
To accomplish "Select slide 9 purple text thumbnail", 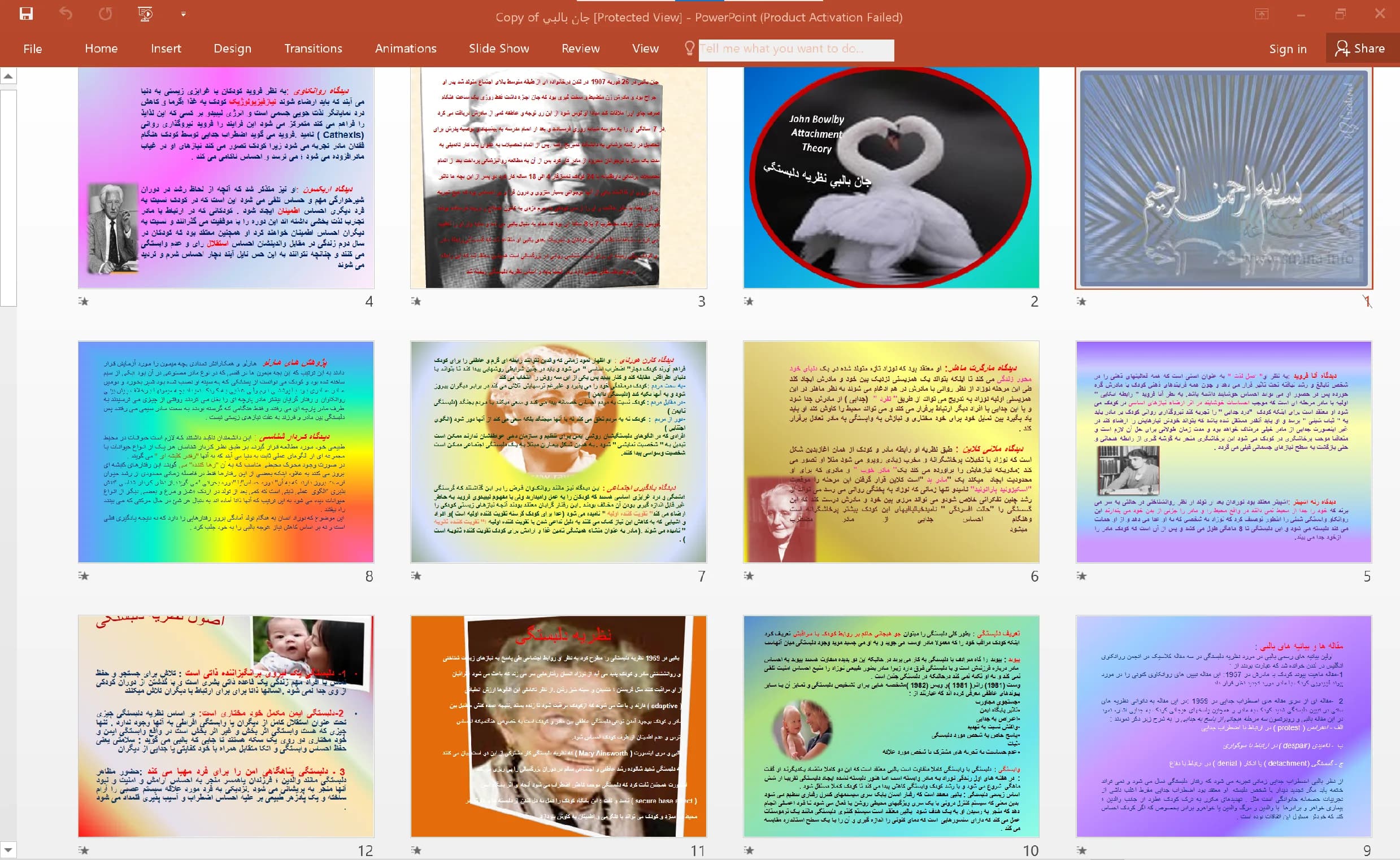I will pyautogui.click(x=1224, y=726).
